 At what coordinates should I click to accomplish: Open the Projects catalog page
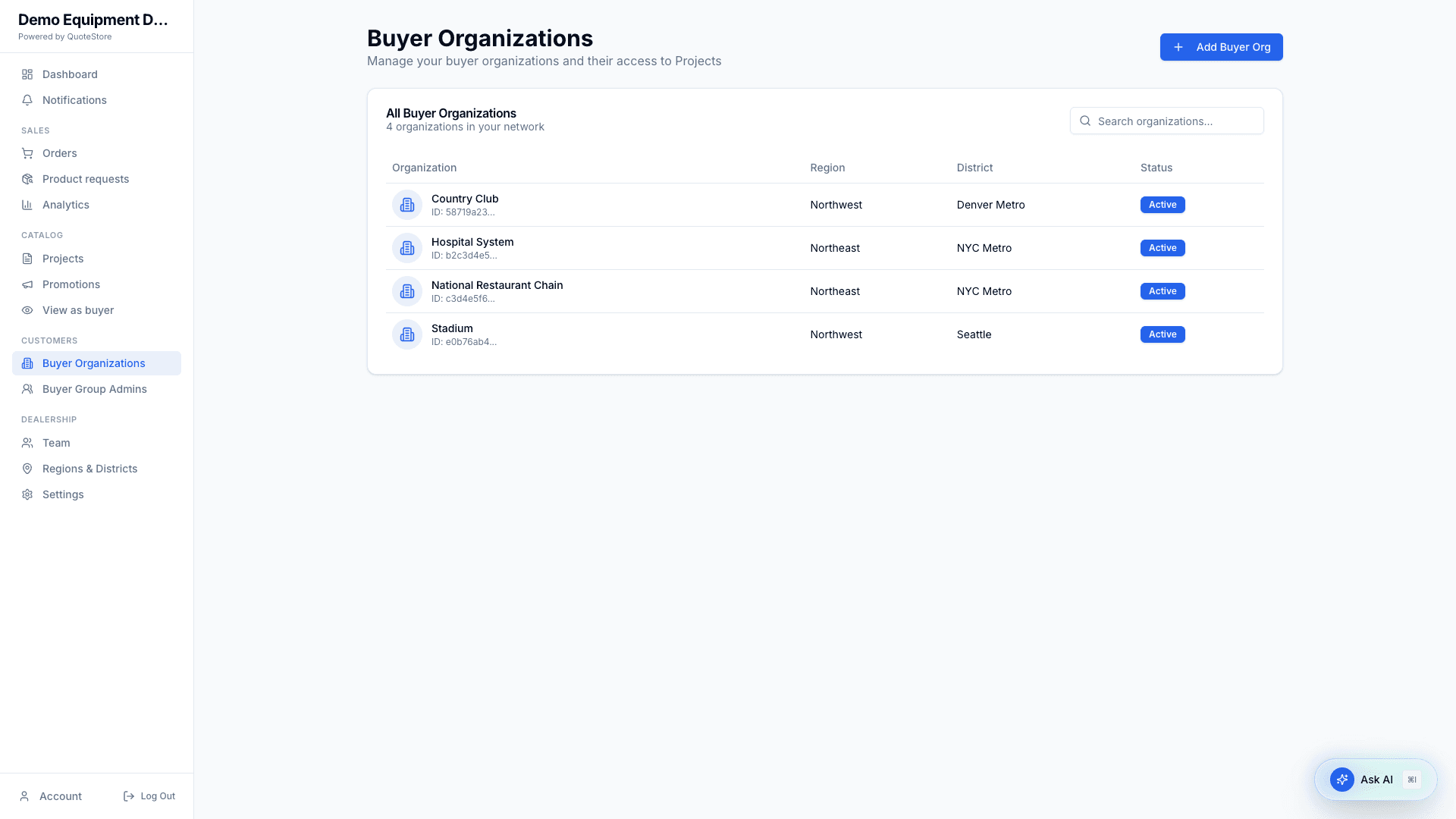pyautogui.click(x=96, y=259)
